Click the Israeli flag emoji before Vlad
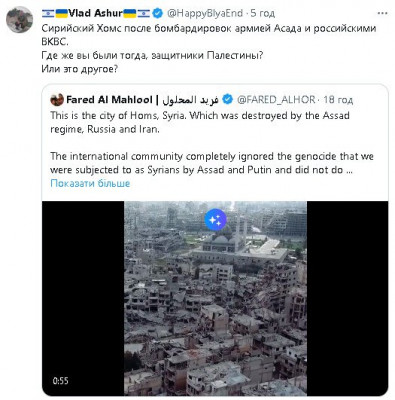This screenshot has width=395, height=400. click(x=48, y=13)
